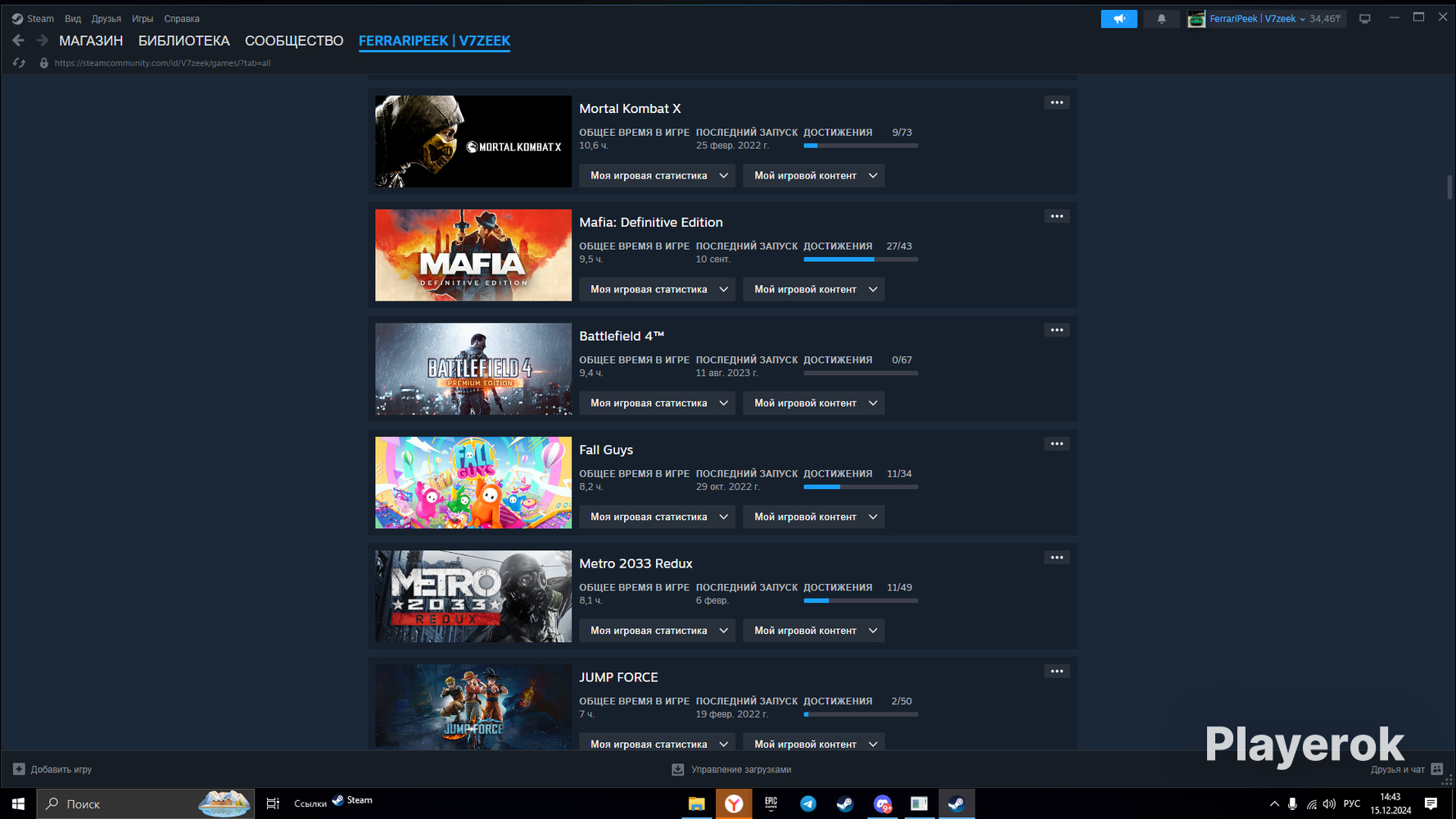Open the friends list icon at bottom right

point(1437,769)
